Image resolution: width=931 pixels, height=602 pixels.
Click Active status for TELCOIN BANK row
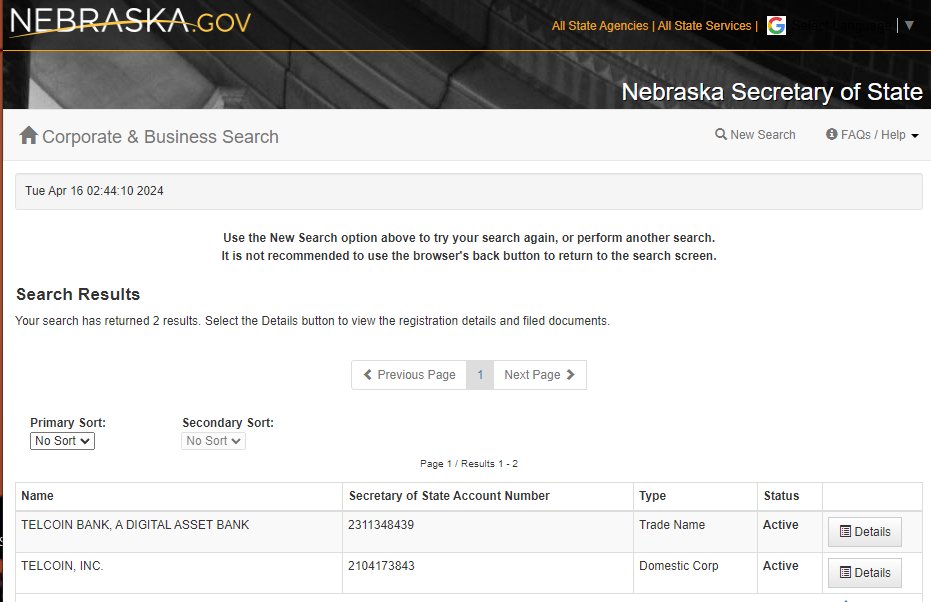pyautogui.click(x=781, y=525)
